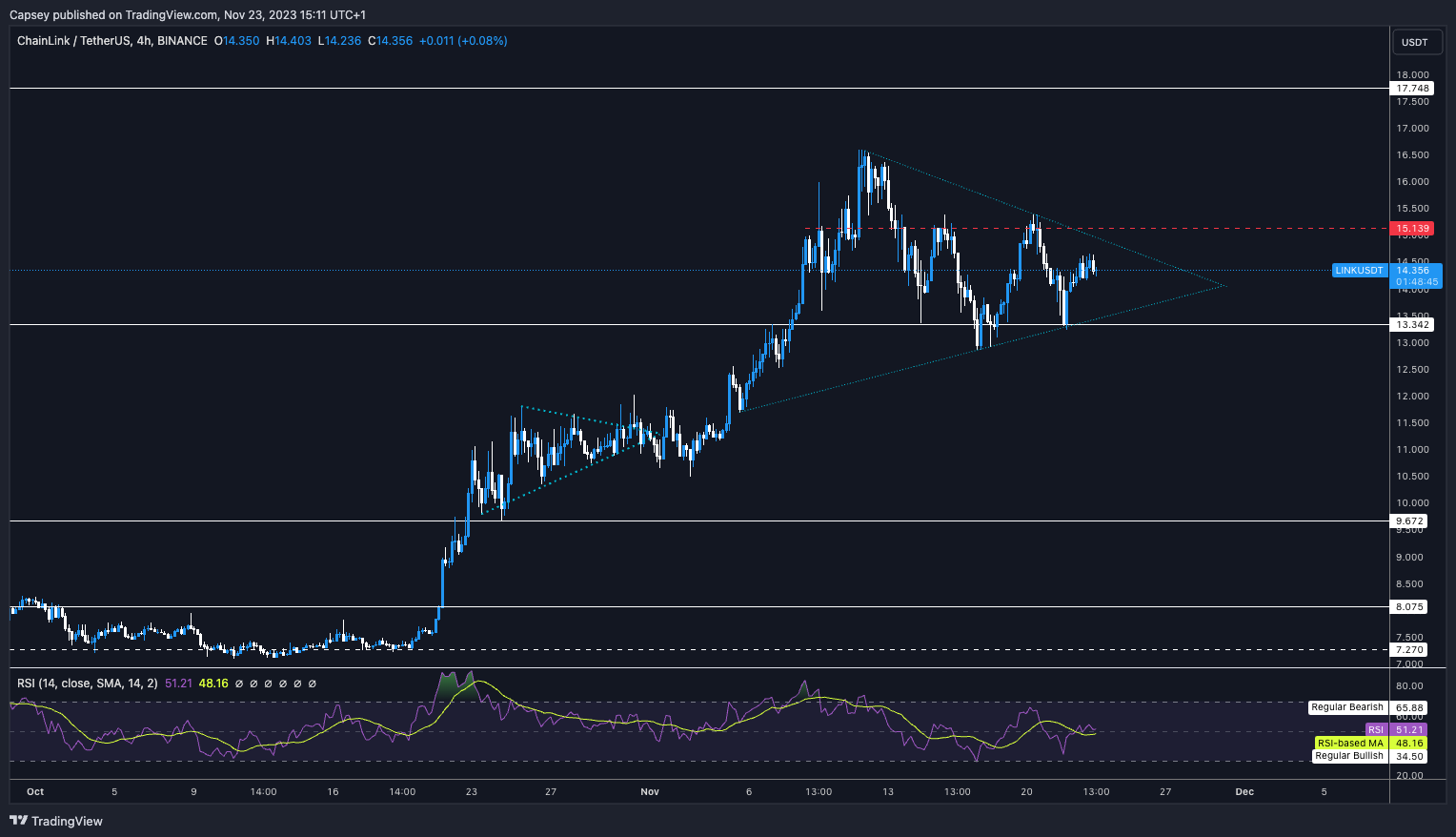The image size is (1456, 837).
Task: Click the RSI indicator legend title
Action: [87, 684]
